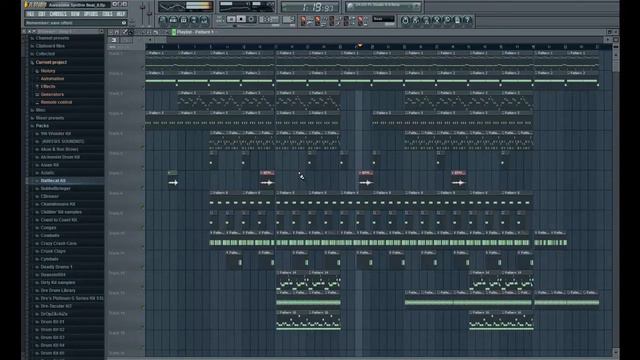
Task: Select the Remote control item
Action: coord(56,102)
